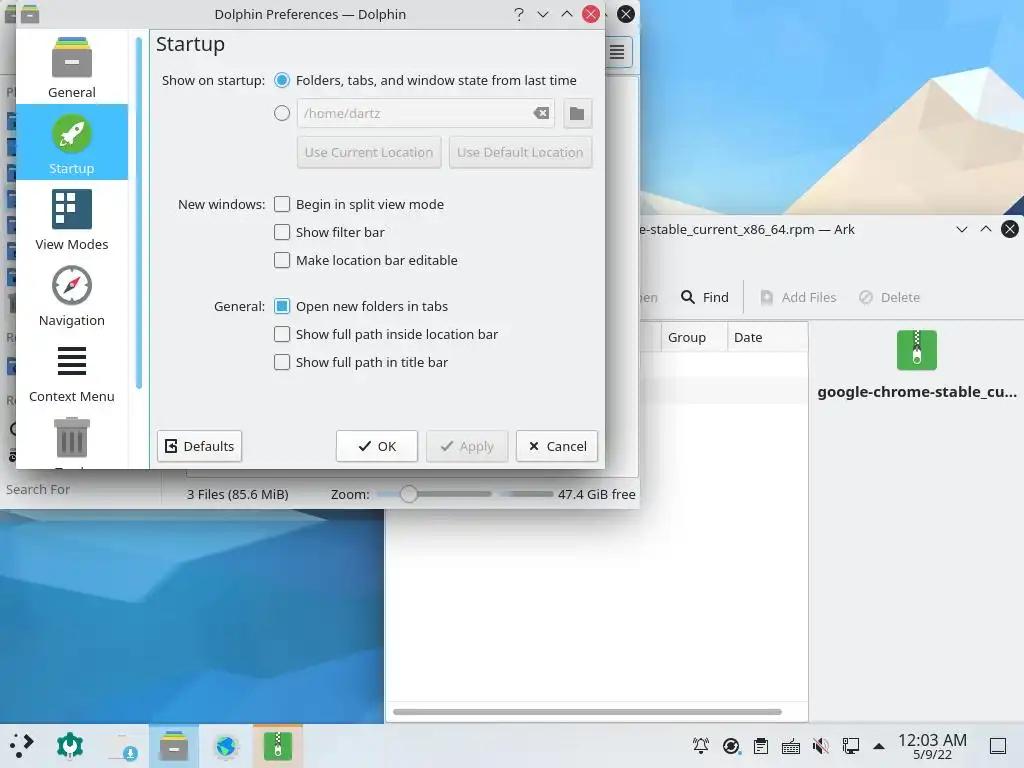Click the Cancel button
1024x768 pixels.
pyautogui.click(x=556, y=446)
